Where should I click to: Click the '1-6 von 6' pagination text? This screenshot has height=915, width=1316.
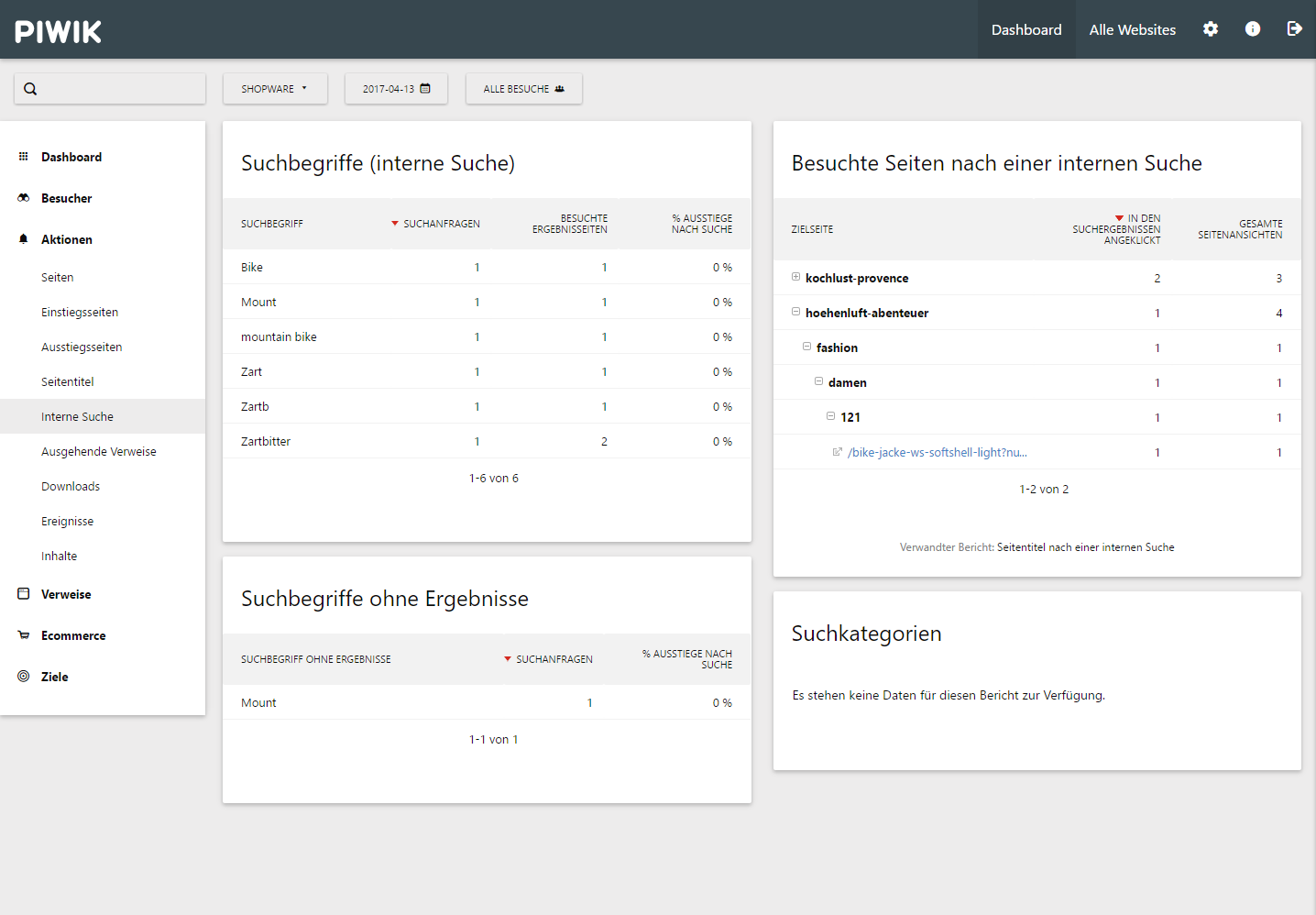tap(494, 478)
